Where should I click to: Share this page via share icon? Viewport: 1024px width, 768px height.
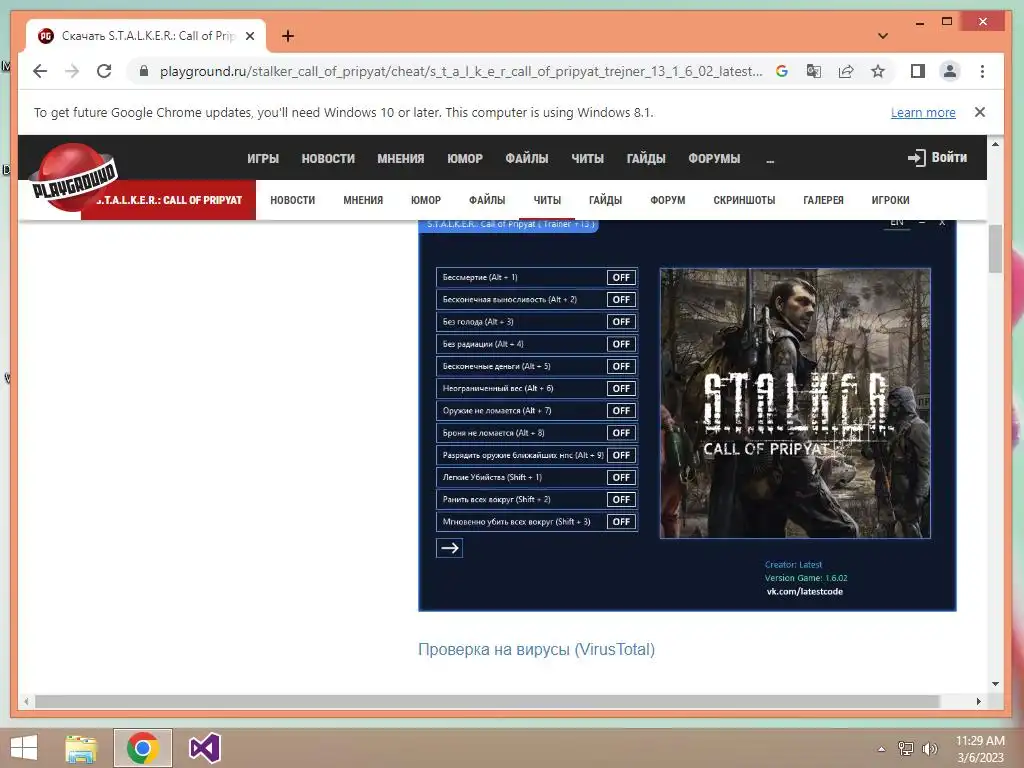[x=846, y=71]
